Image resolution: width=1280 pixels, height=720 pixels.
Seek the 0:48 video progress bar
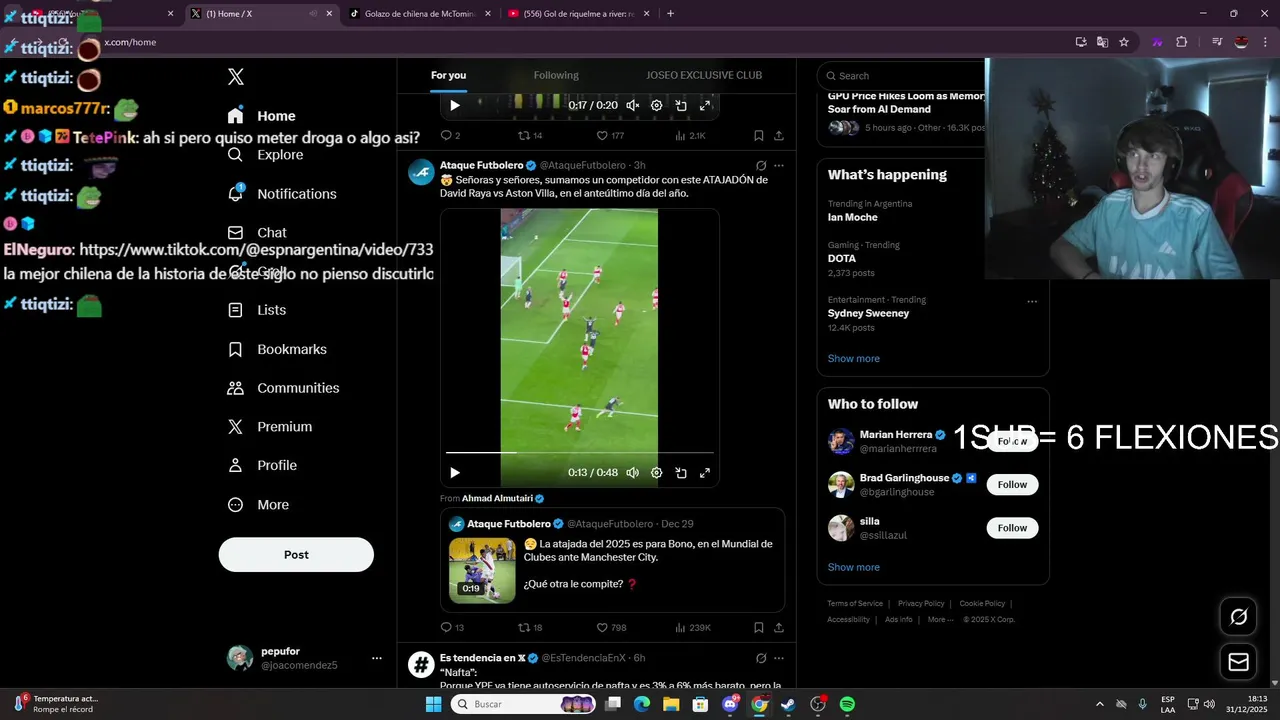click(580, 453)
